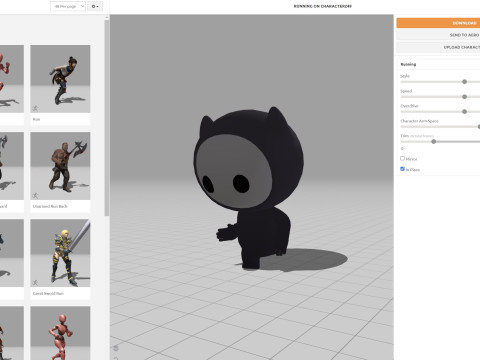Select the Run animation thumbnail
Viewport: 480px width, 360px height.
(x=60, y=79)
